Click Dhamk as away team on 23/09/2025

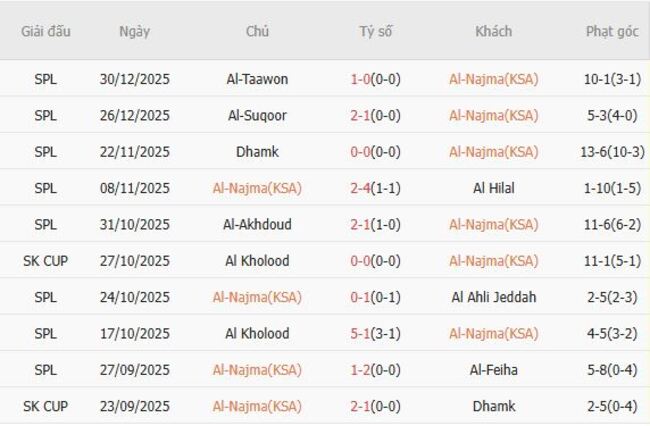click(493, 406)
